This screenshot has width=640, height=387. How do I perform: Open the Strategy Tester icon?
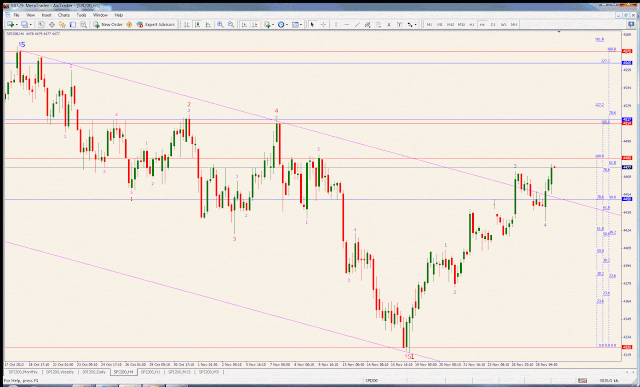tap(83, 24)
